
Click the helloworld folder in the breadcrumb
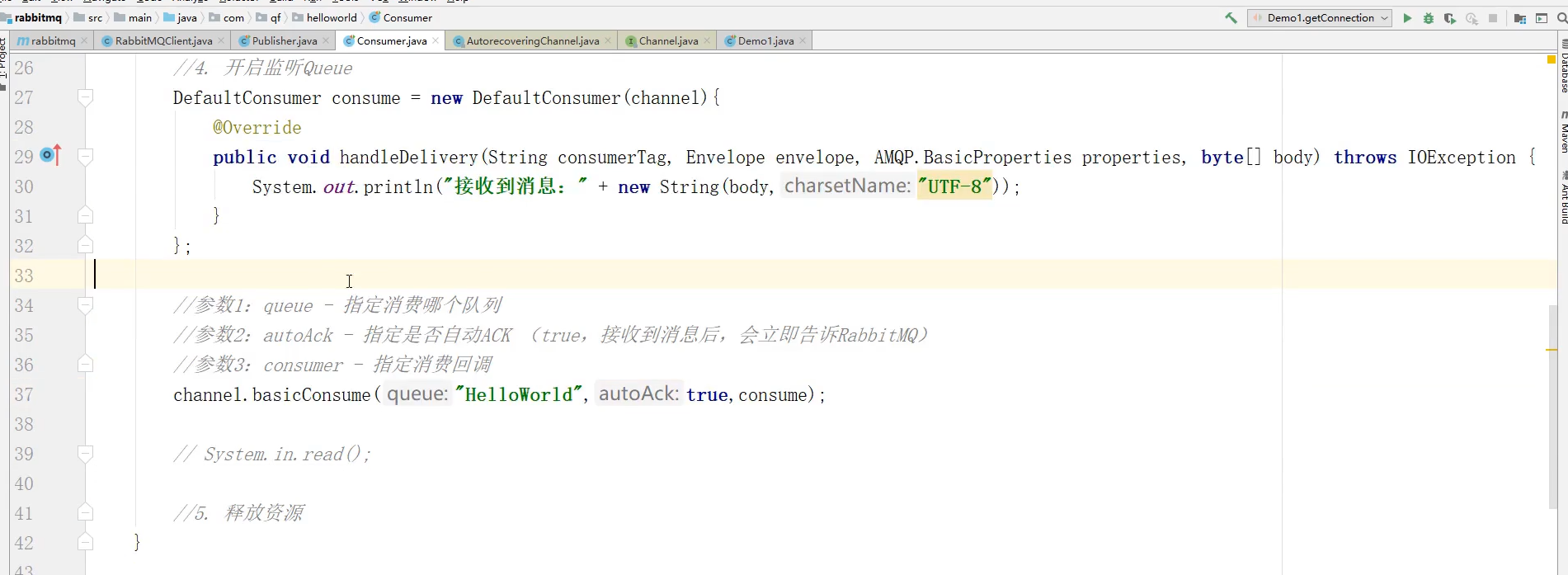[x=331, y=17]
